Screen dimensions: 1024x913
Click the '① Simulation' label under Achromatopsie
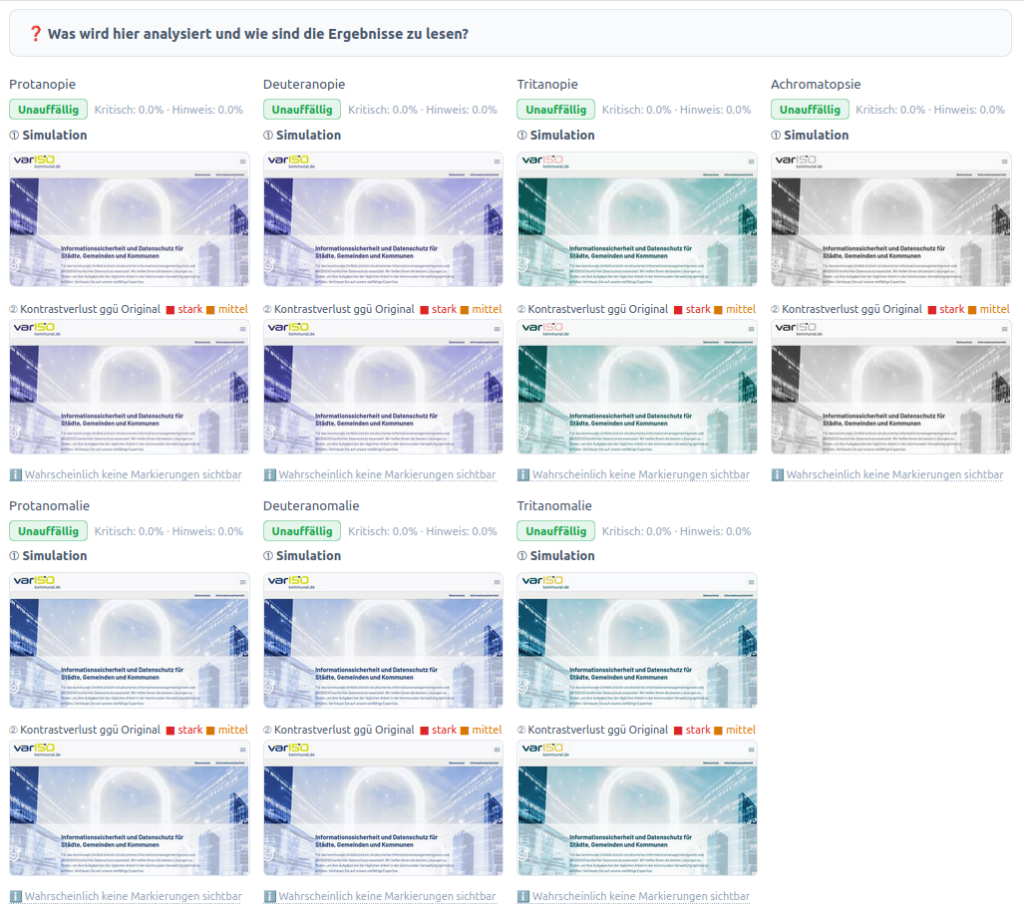[810, 135]
